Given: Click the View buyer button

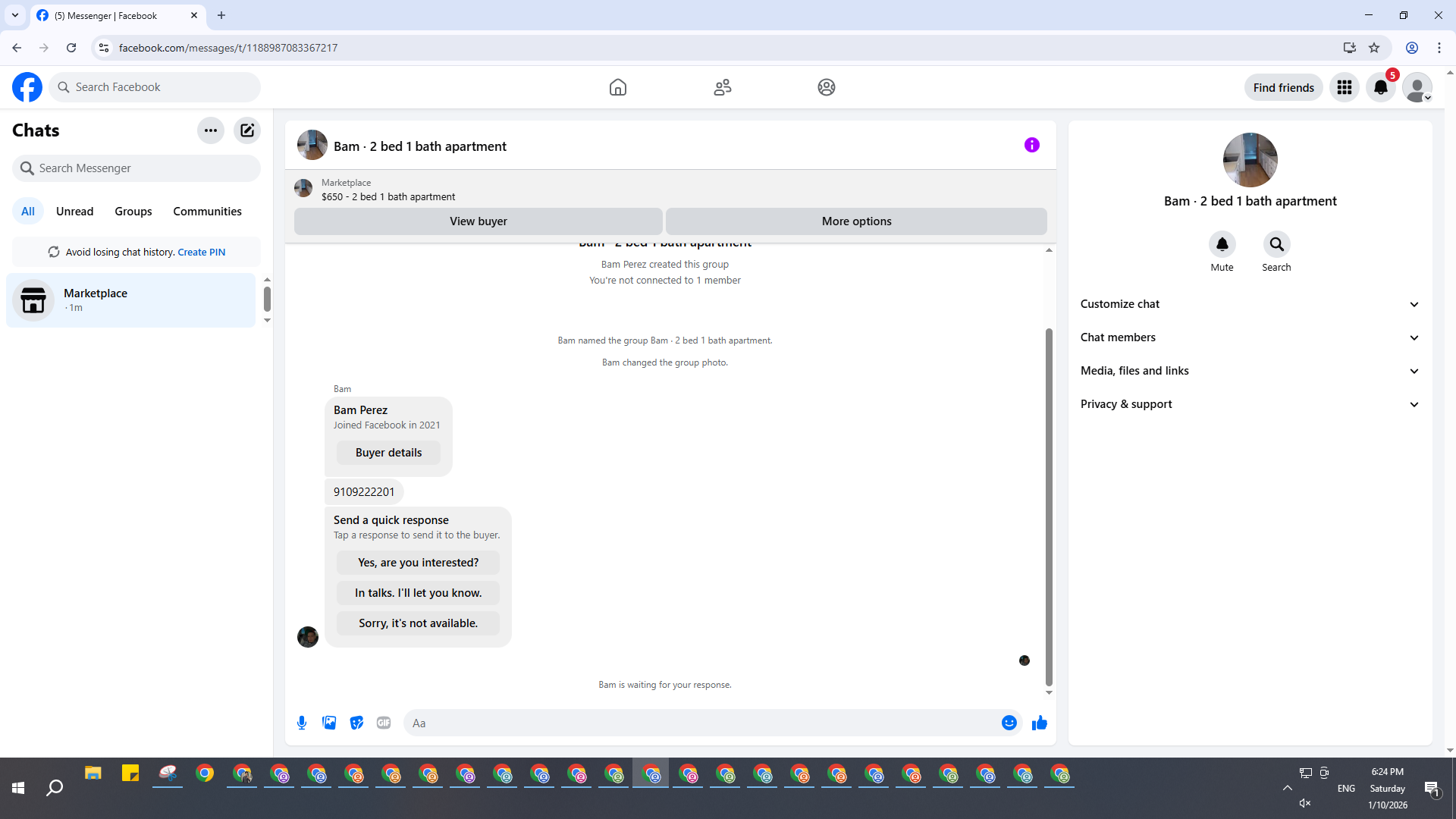Looking at the screenshot, I should click(478, 221).
